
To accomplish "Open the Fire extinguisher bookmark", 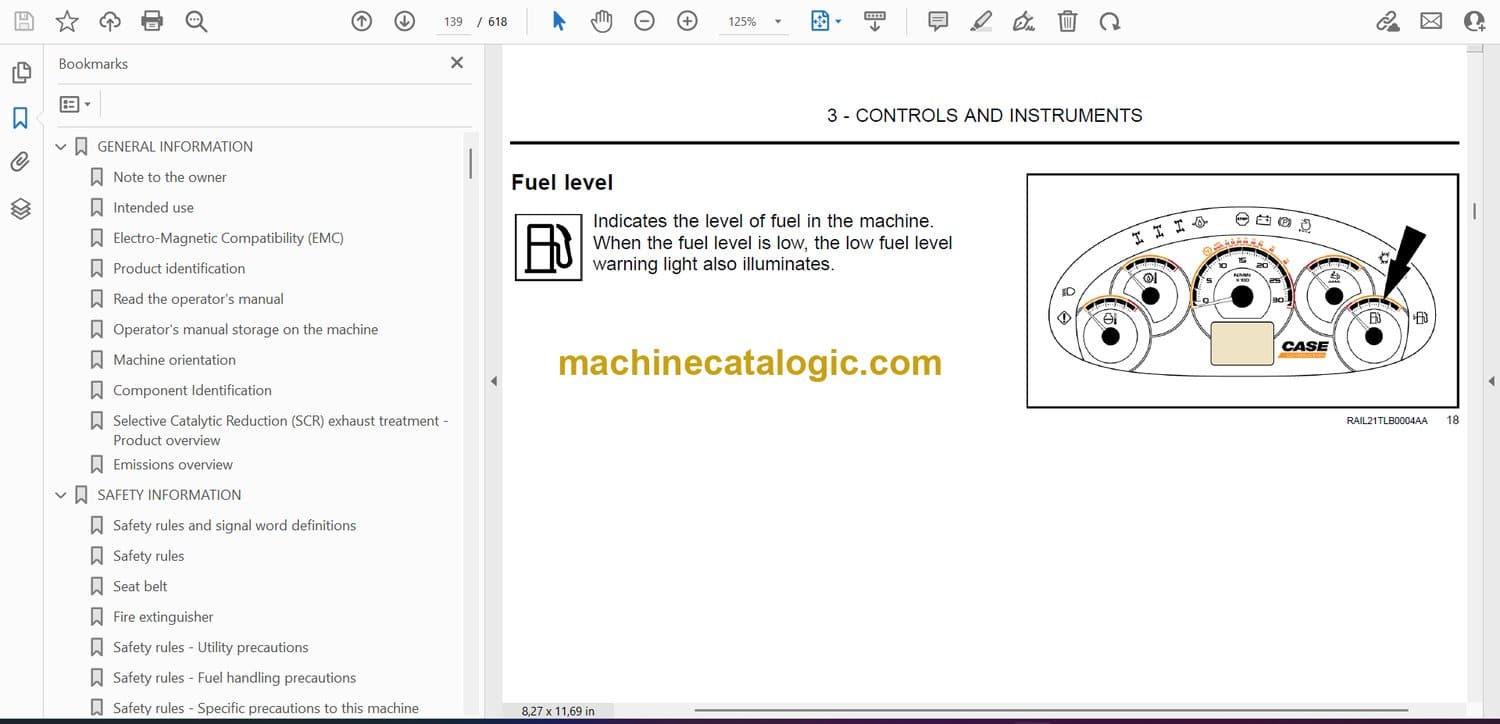I will 163,617.
